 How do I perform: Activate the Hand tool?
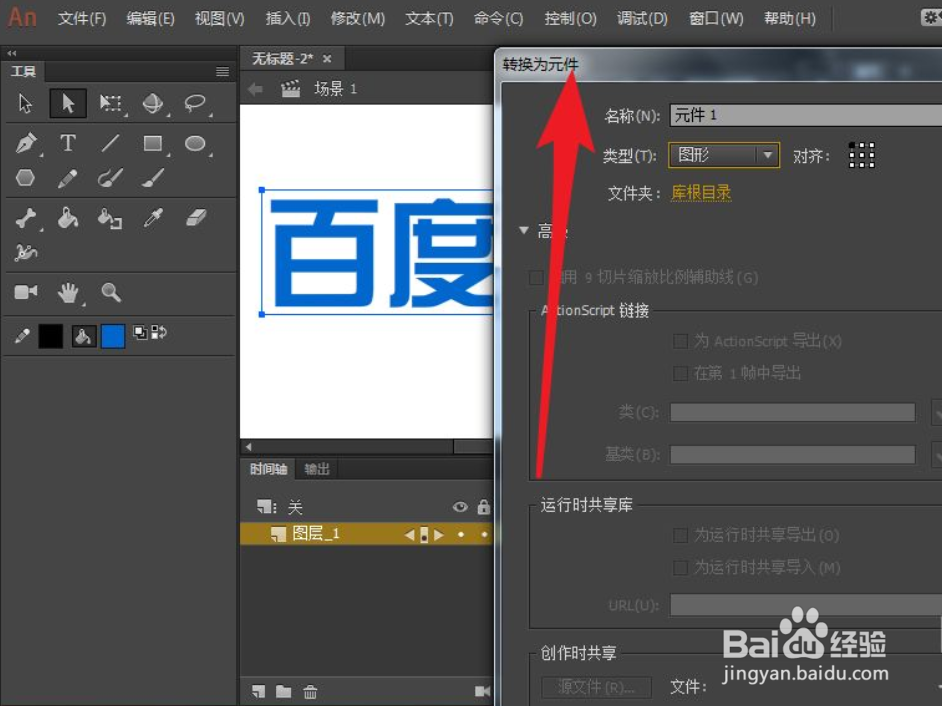coord(68,293)
